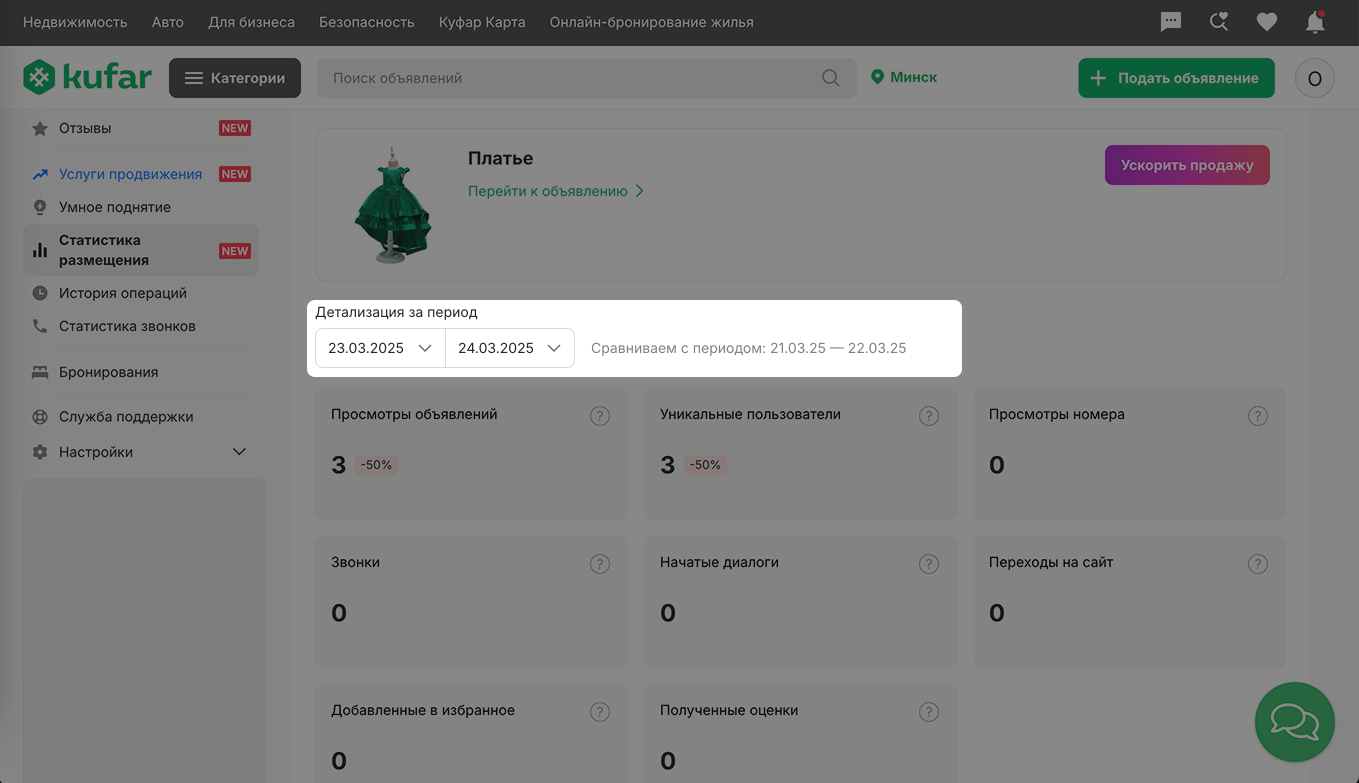Open the user profile avatar 'O'
1359x783 pixels.
pyautogui.click(x=1315, y=78)
